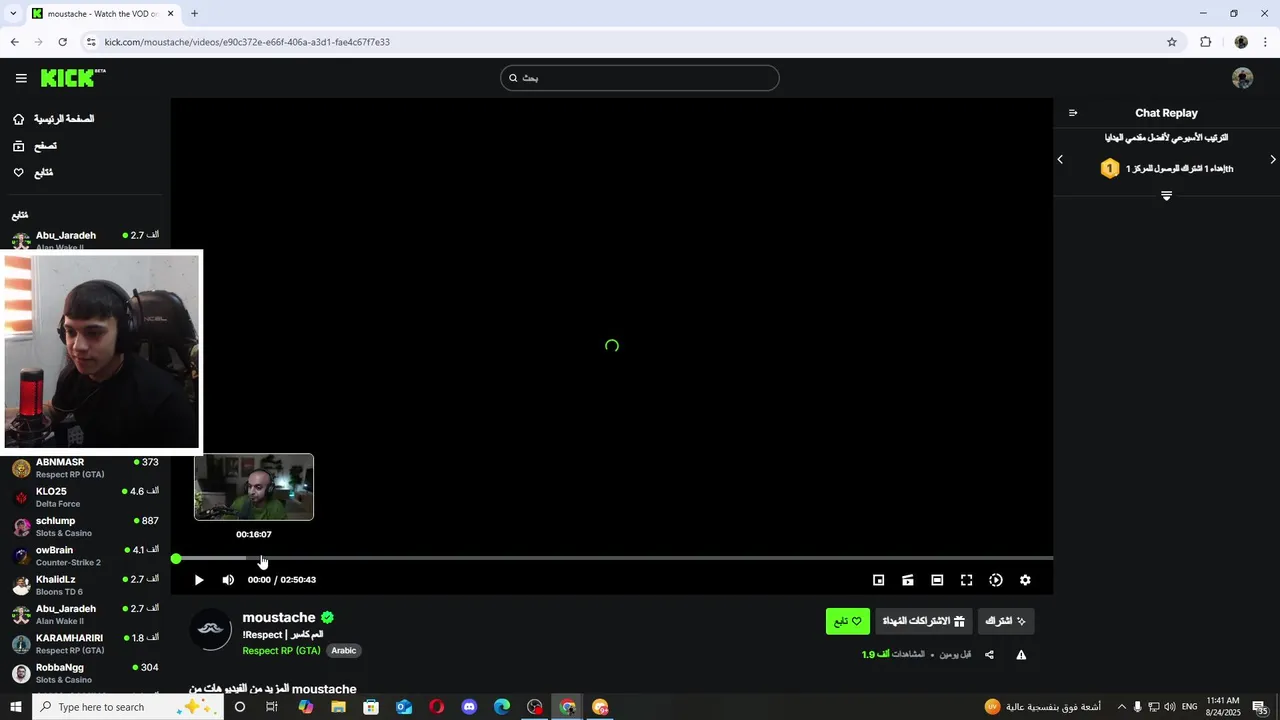Play the VOD video
This screenshot has height=720, width=1280.
click(x=199, y=580)
